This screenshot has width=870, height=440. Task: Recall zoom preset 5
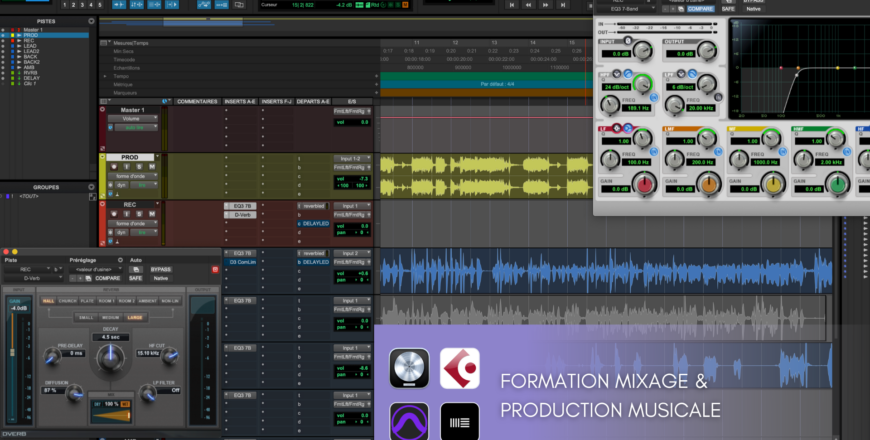(100, 5)
